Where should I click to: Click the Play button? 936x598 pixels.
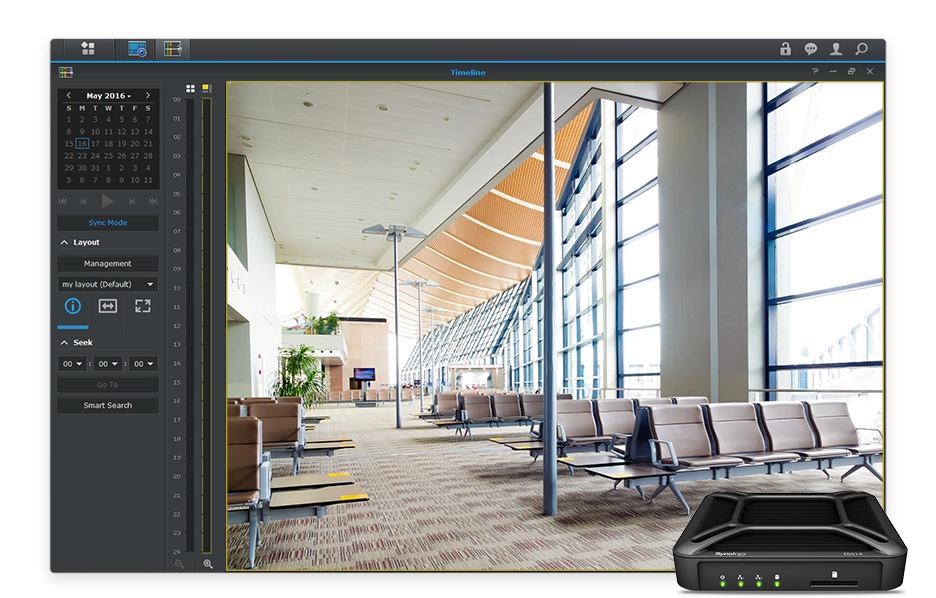pyautogui.click(x=107, y=201)
